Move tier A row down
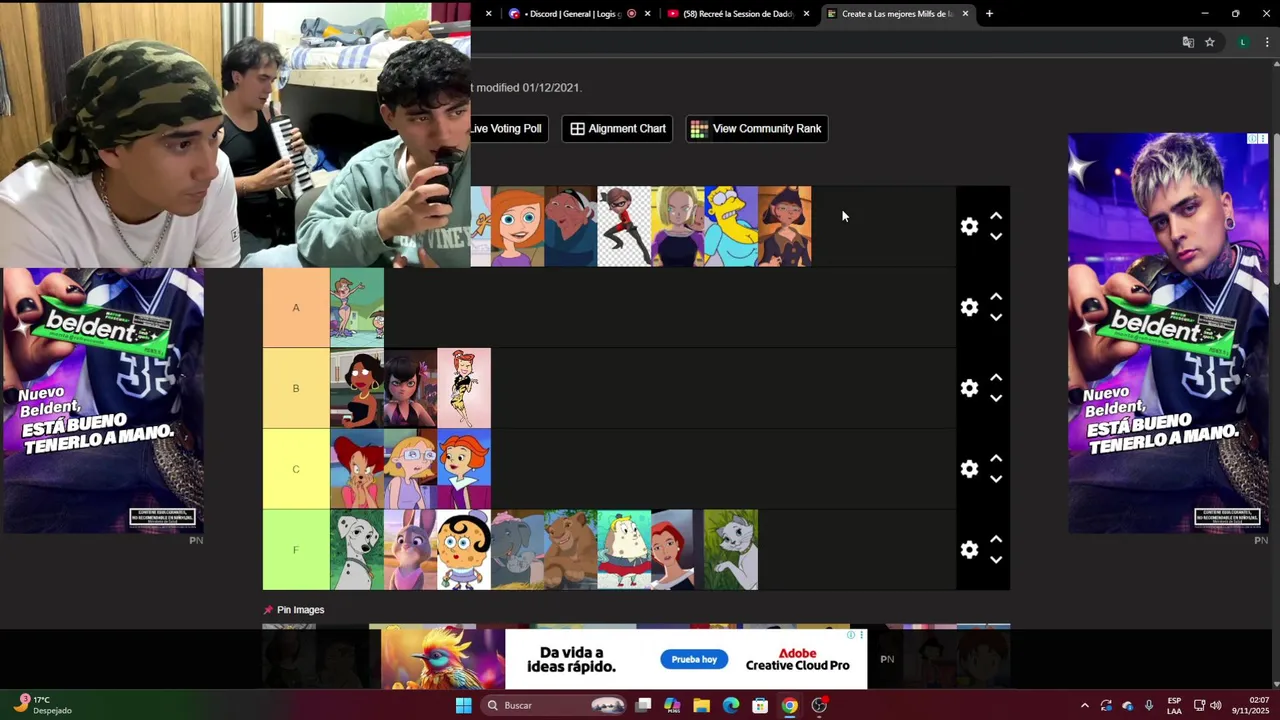Image resolution: width=1280 pixels, height=720 pixels. (x=996, y=318)
